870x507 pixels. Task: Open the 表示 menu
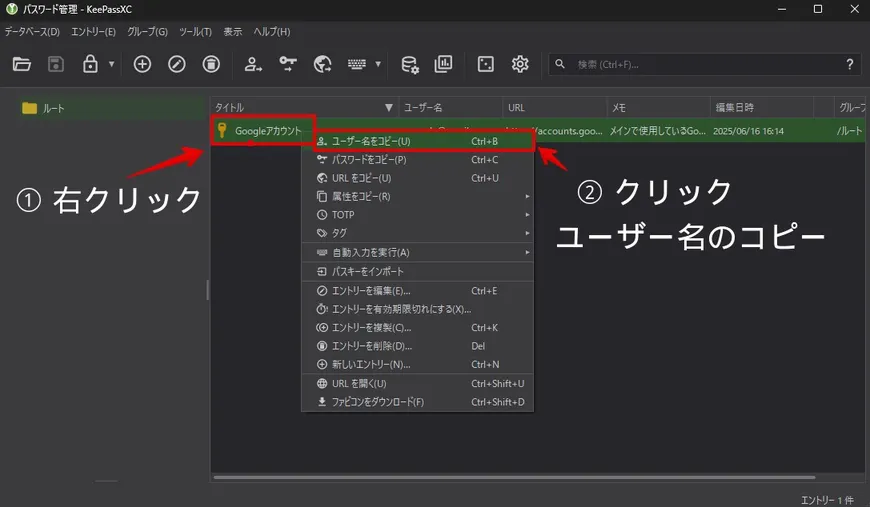pyautogui.click(x=233, y=32)
